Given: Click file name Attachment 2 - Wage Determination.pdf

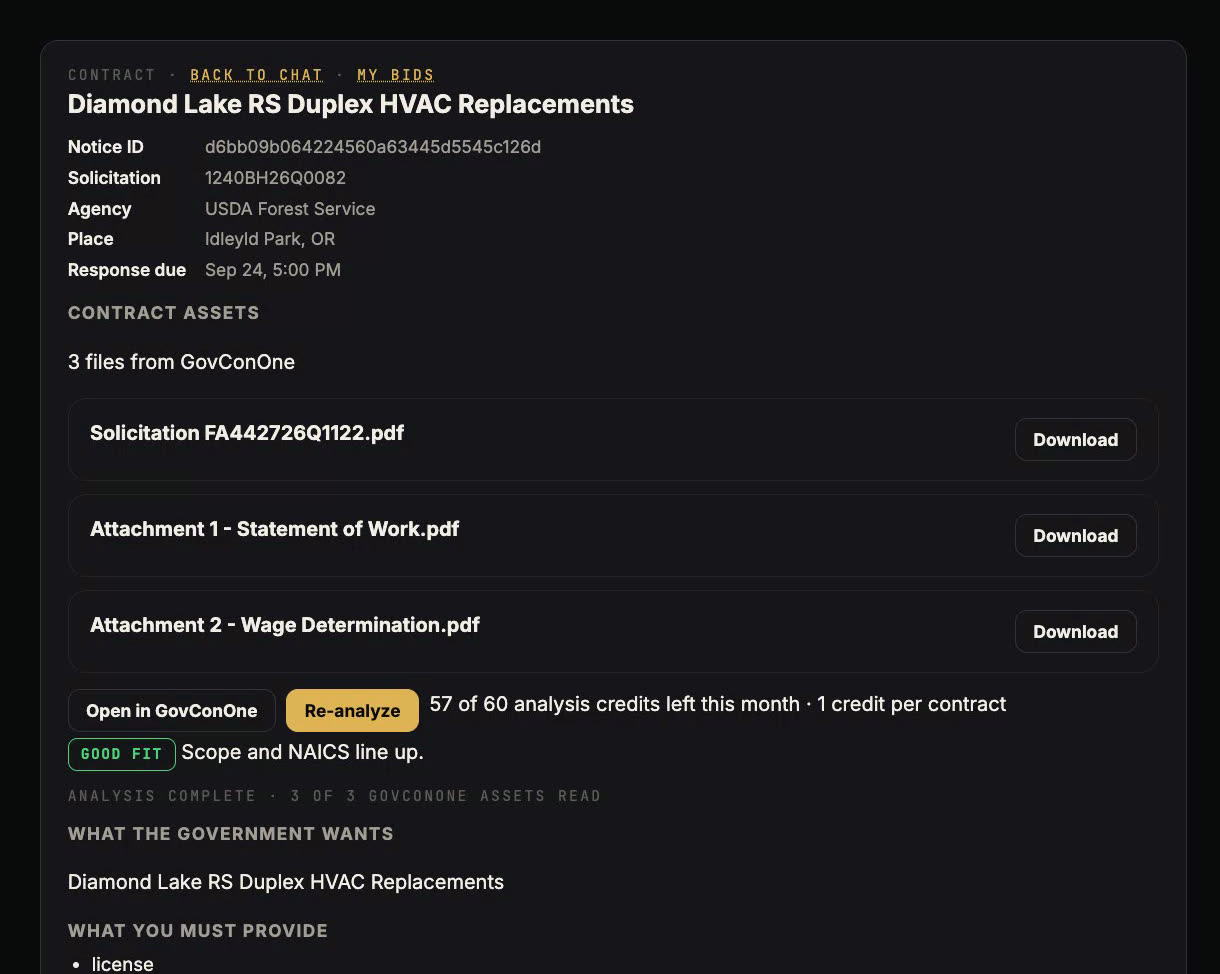Looking at the screenshot, I should 285,625.
